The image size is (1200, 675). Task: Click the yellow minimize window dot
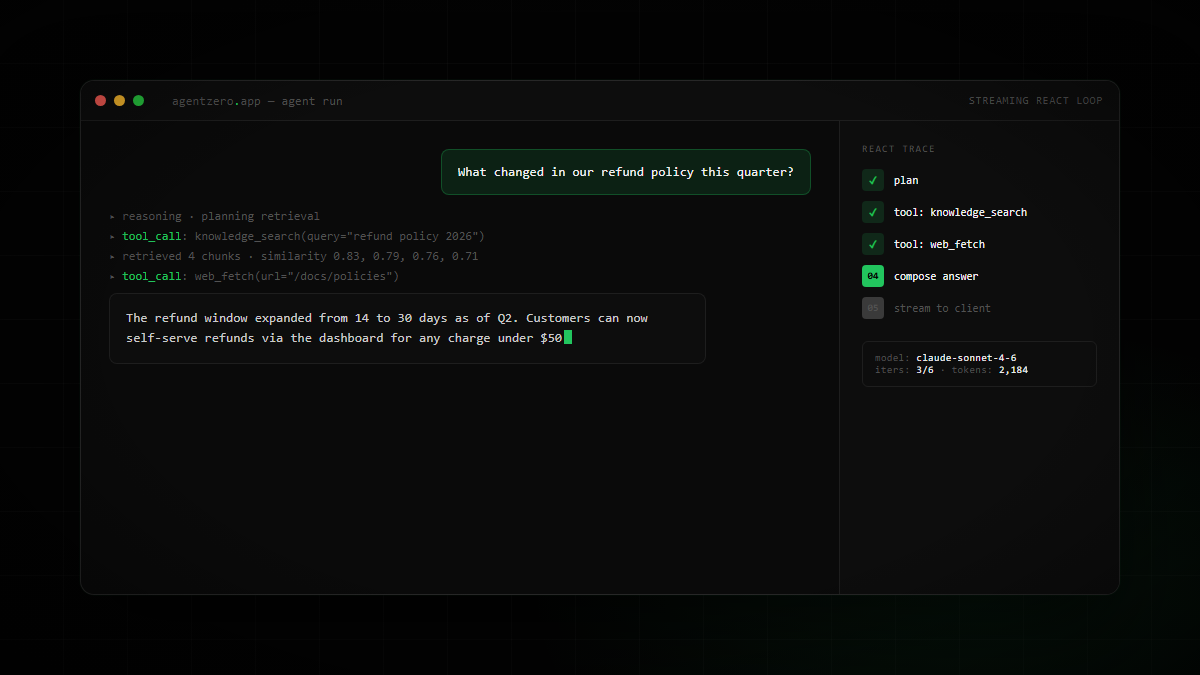[119, 100]
